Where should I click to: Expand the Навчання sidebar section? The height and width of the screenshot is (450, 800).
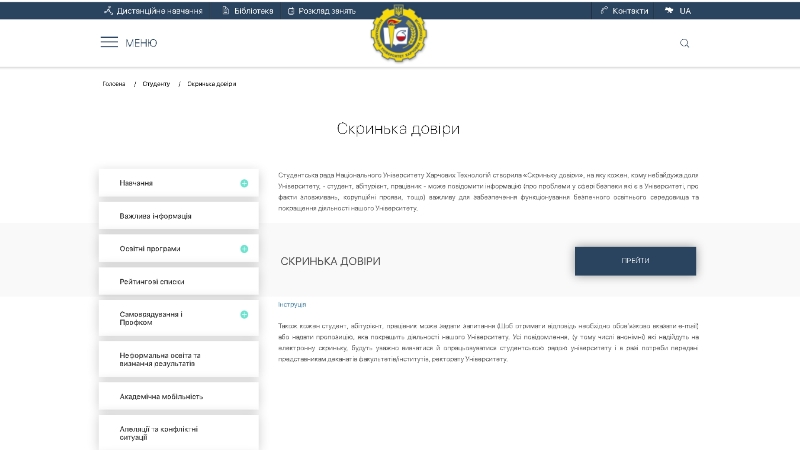(x=244, y=183)
